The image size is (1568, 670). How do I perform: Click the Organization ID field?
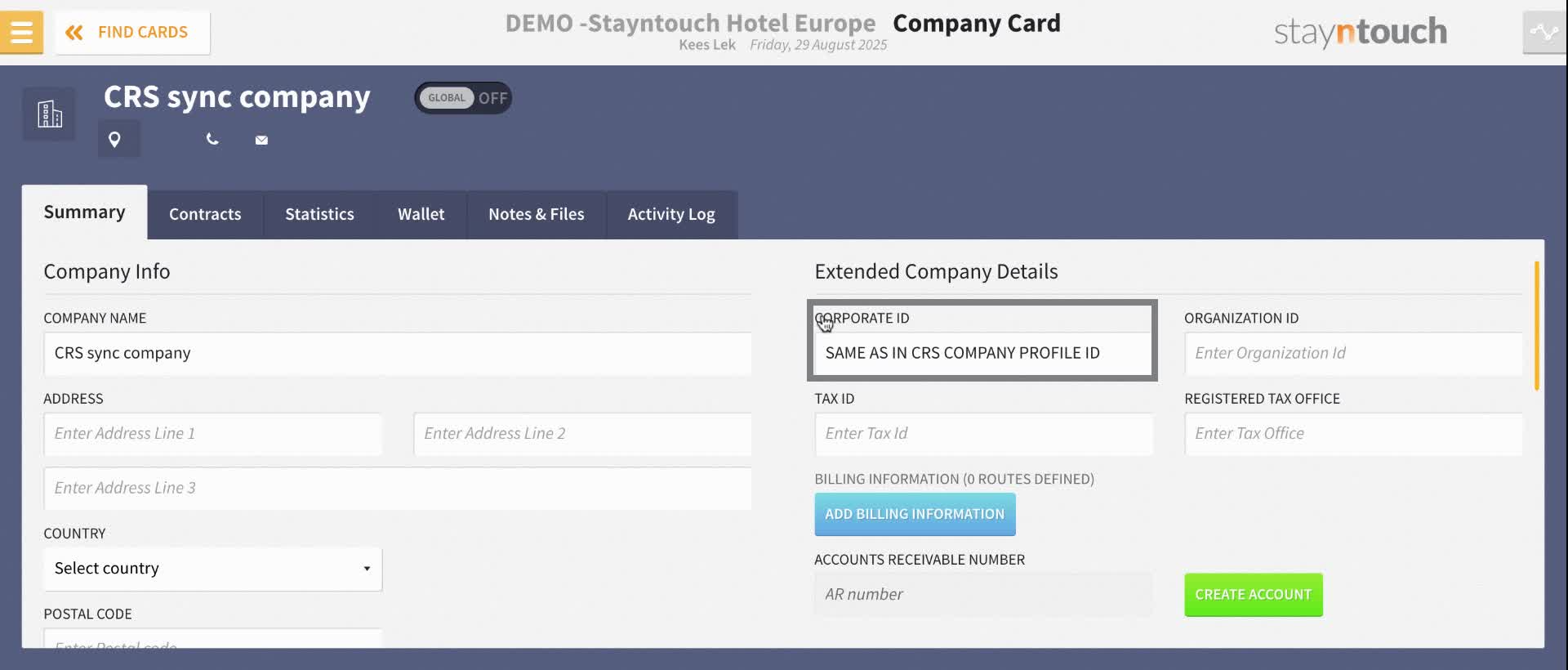pos(1353,354)
